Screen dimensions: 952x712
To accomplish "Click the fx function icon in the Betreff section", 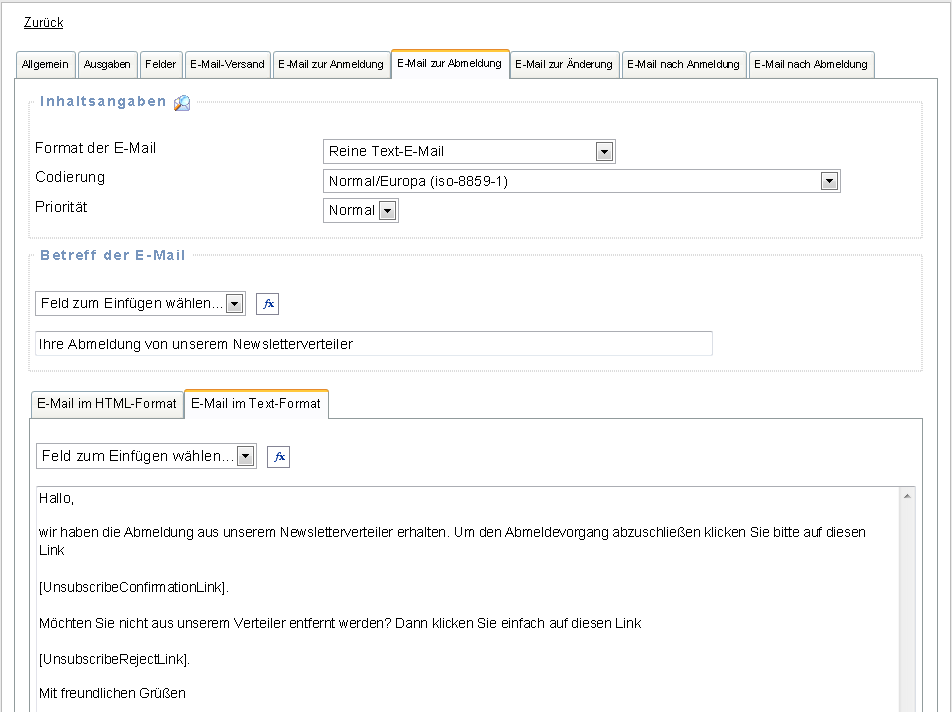I will point(267,304).
